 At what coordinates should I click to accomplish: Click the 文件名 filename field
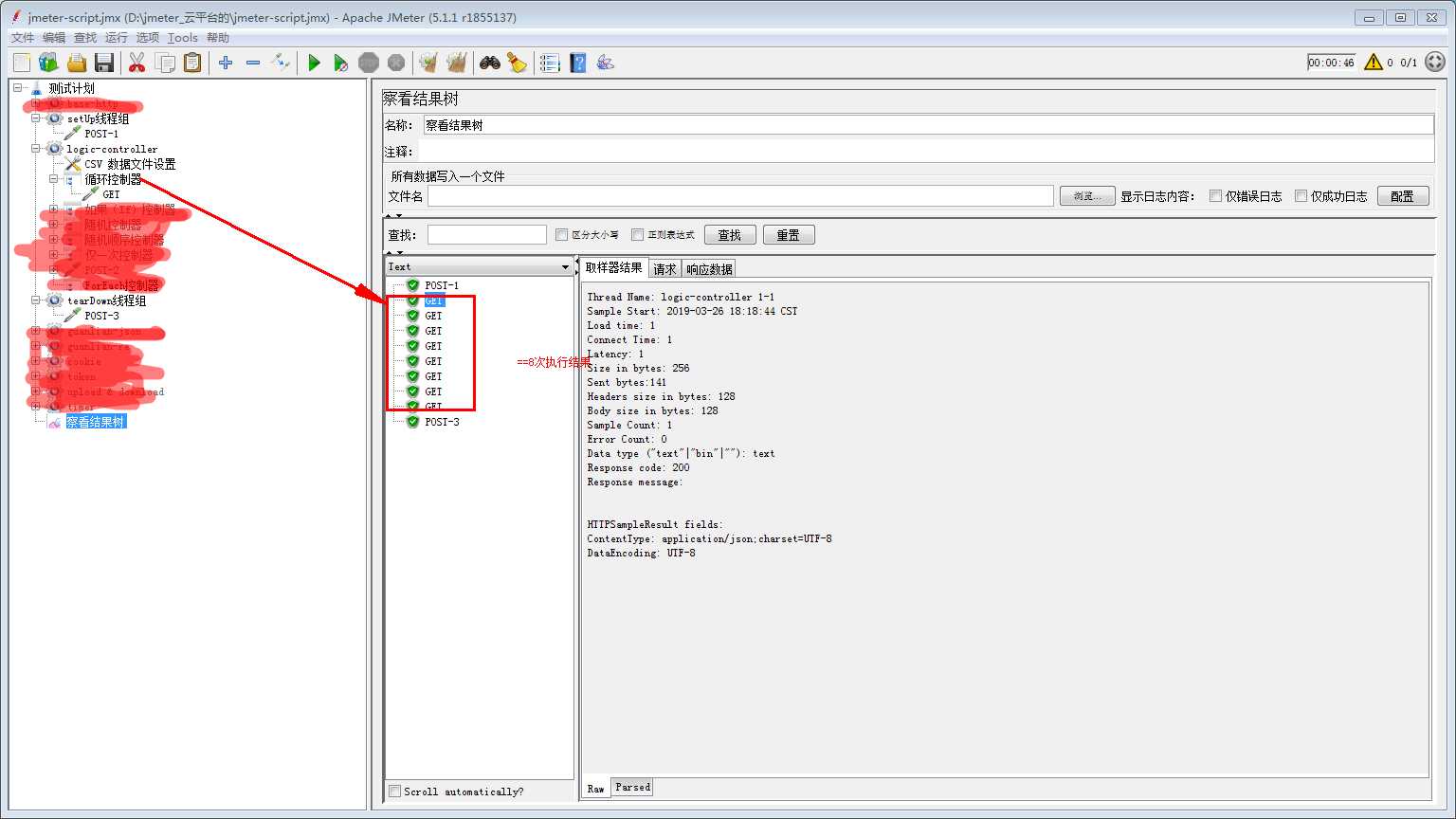coord(740,196)
